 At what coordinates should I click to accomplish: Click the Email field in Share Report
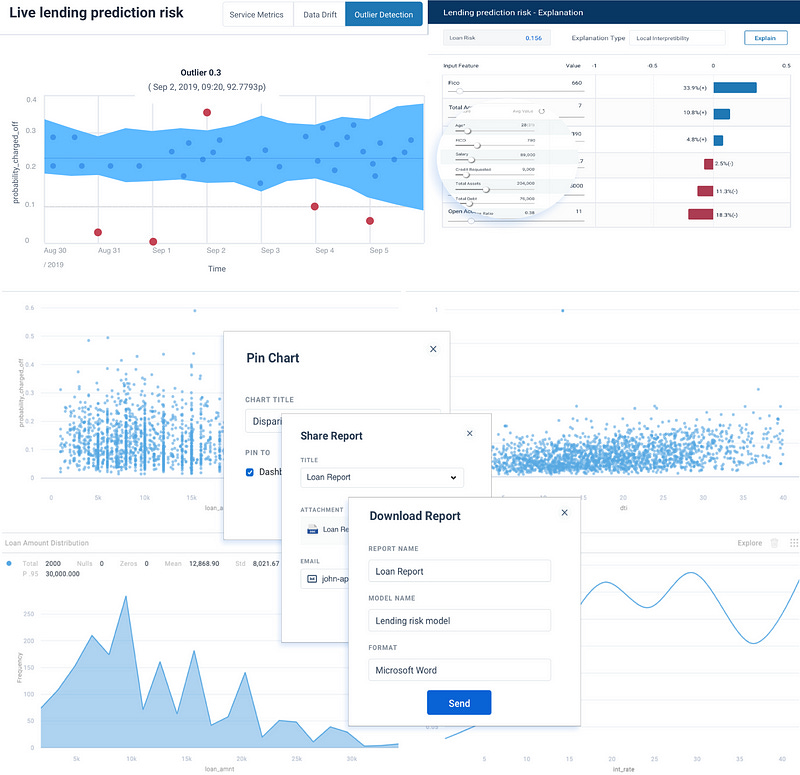[x=324, y=579]
